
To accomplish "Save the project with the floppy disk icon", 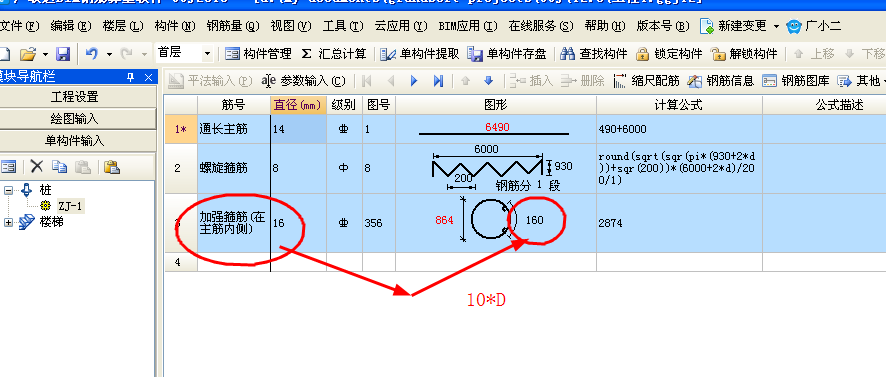I will [x=63, y=54].
